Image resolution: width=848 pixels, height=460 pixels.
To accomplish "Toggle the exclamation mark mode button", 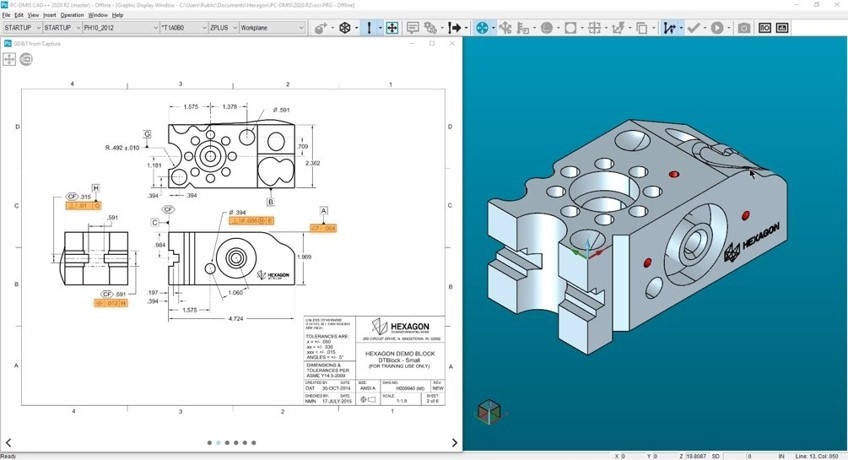I will click(x=369, y=28).
